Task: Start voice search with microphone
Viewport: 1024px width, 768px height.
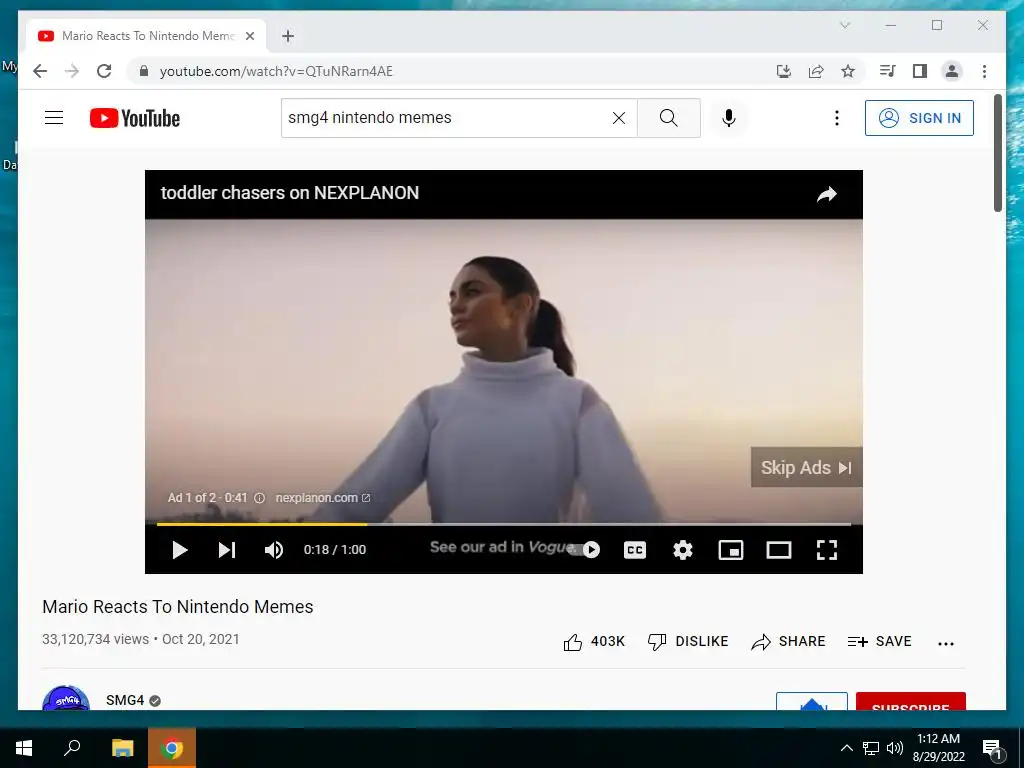Action: point(729,118)
